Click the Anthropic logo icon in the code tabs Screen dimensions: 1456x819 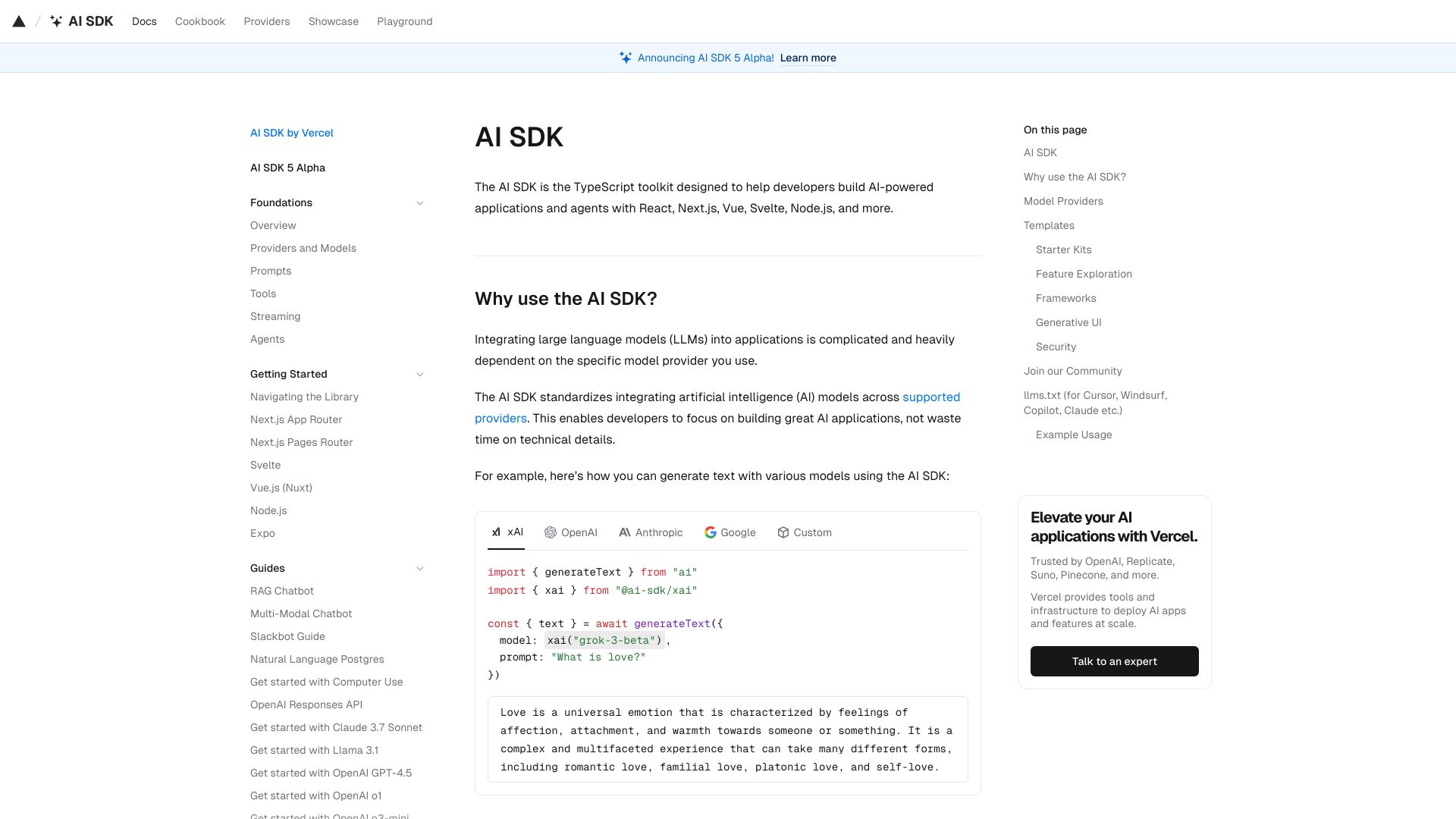click(x=625, y=532)
